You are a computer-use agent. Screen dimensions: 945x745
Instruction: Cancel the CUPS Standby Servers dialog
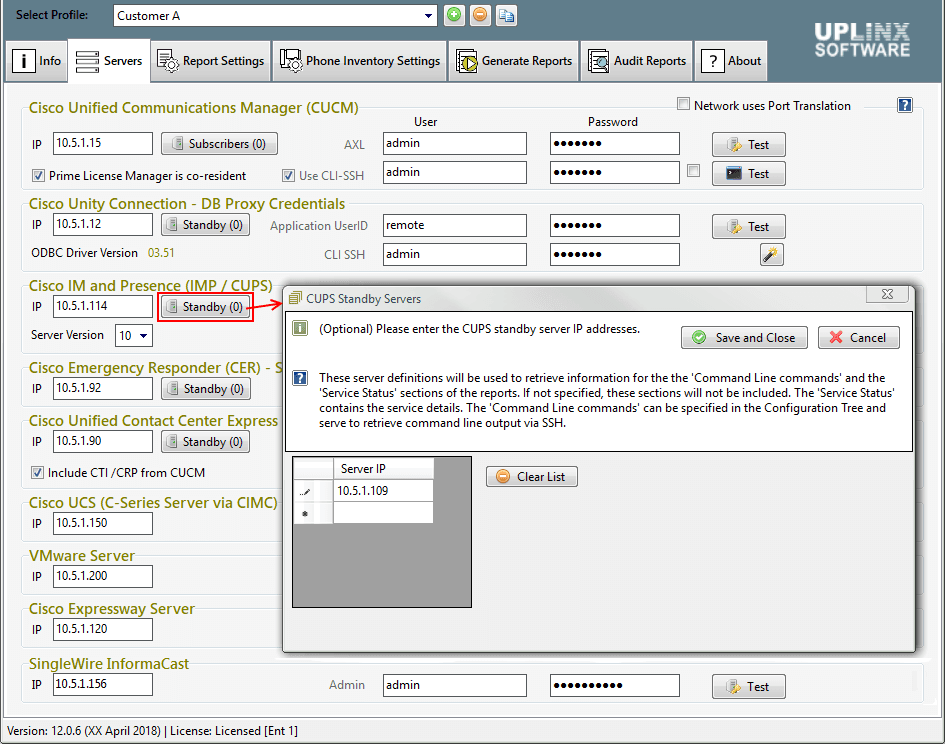coord(859,338)
